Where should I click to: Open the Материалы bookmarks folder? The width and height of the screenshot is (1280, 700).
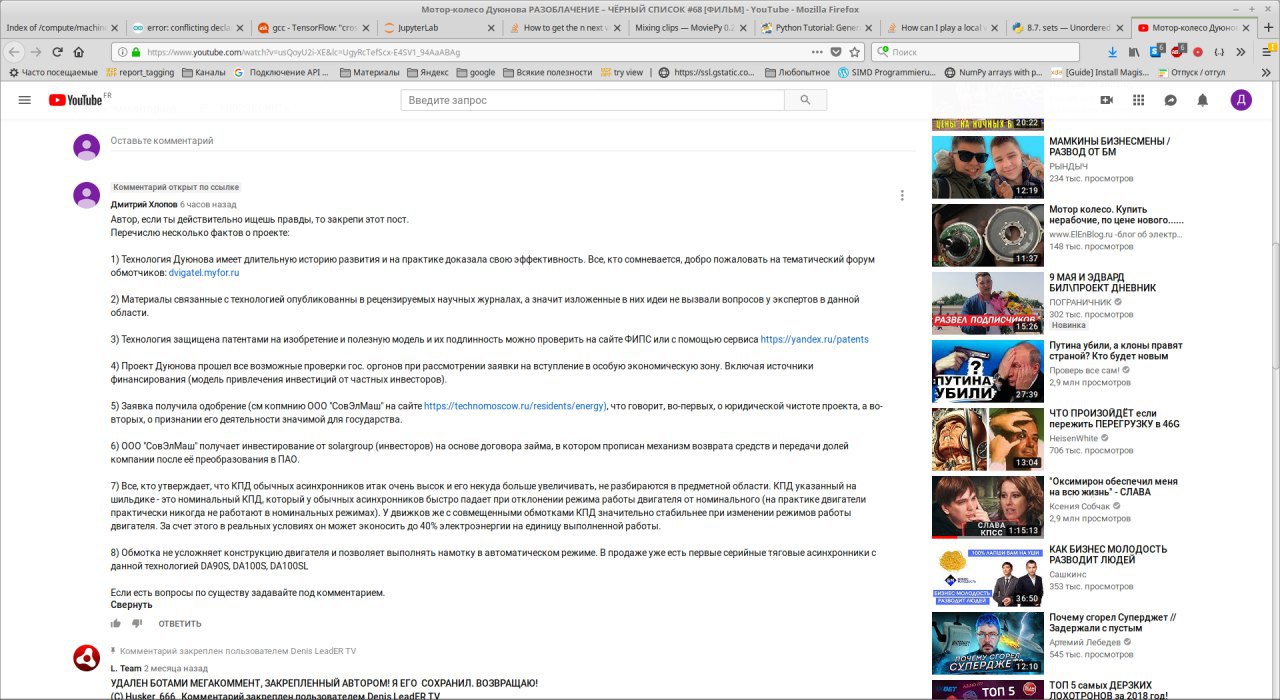point(370,72)
